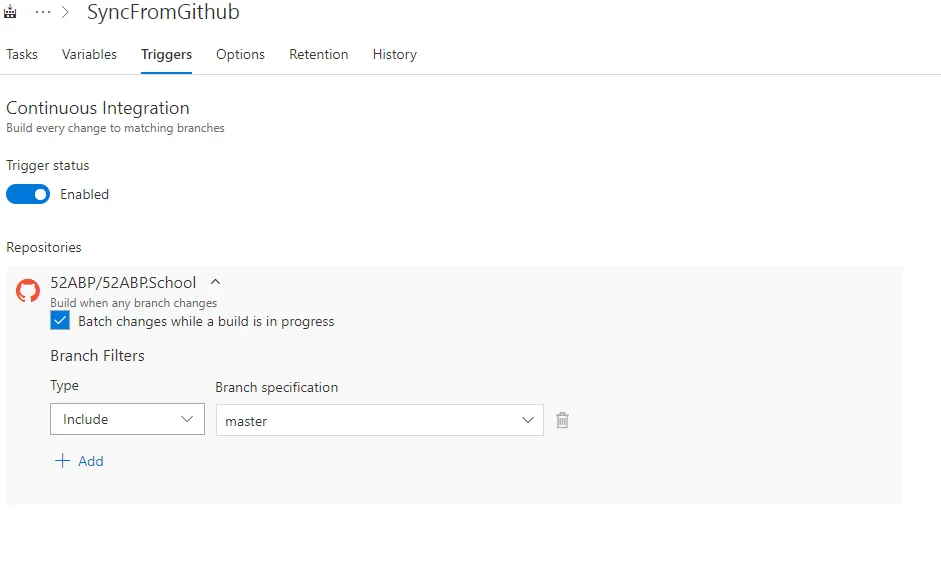Click 'Build when any branch changes' text
This screenshot has height=564, width=941.
(x=133, y=303)
